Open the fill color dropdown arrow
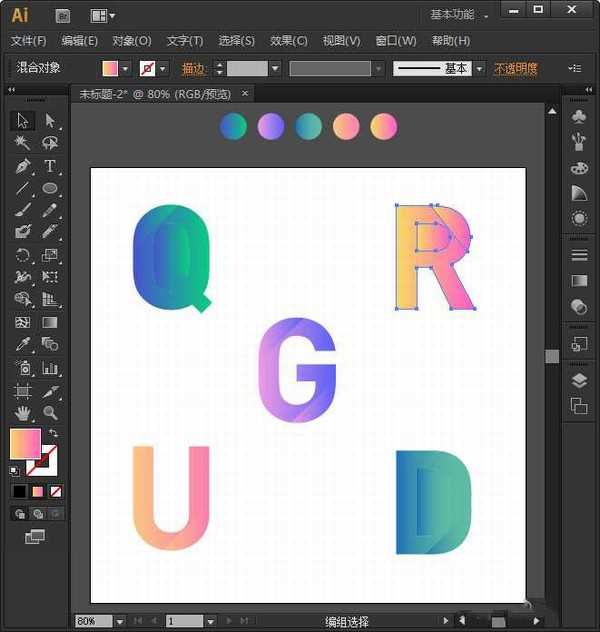600x632 pixels. coord(125,68)
